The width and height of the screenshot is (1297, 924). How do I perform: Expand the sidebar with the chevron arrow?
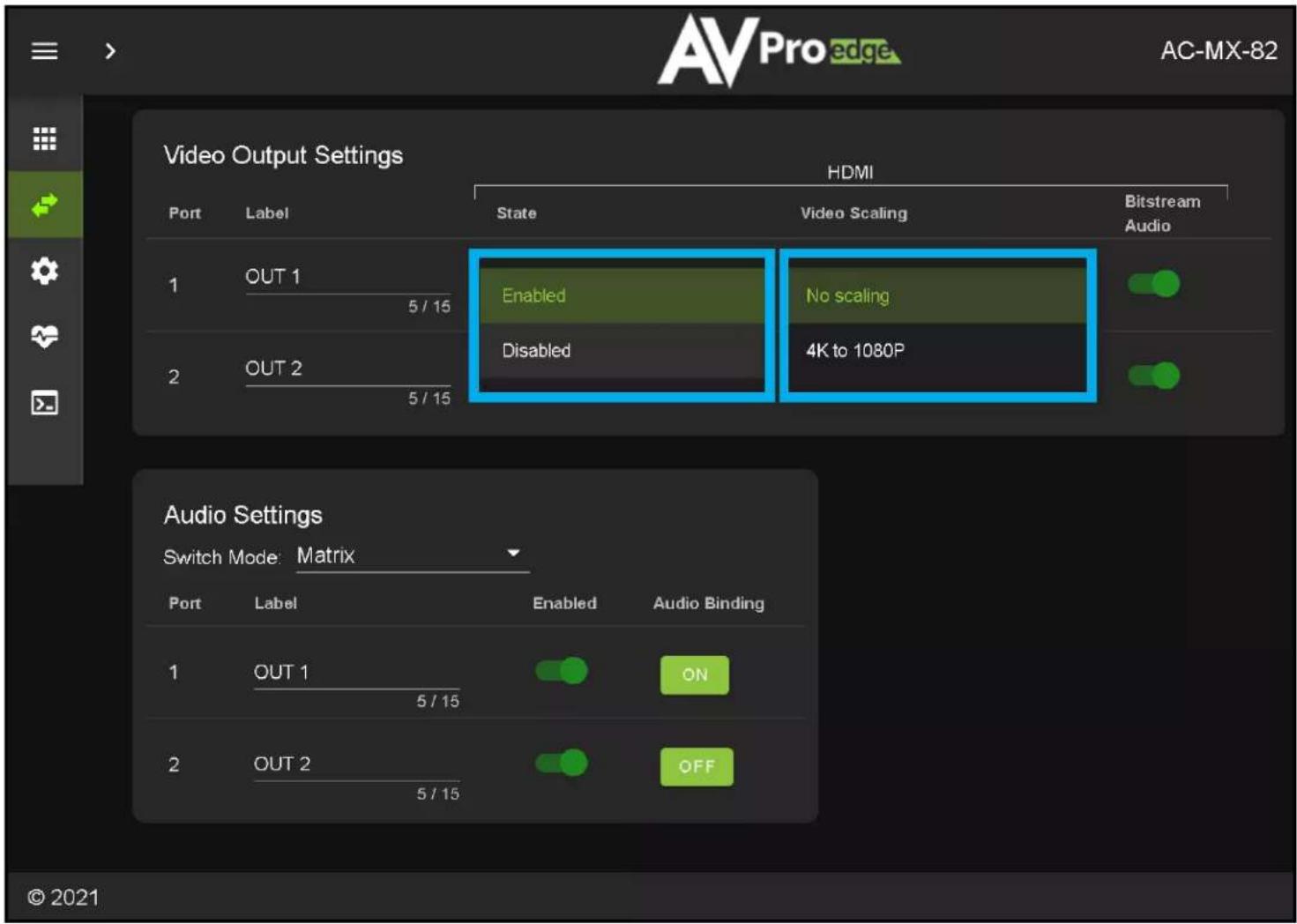(109, 51)
